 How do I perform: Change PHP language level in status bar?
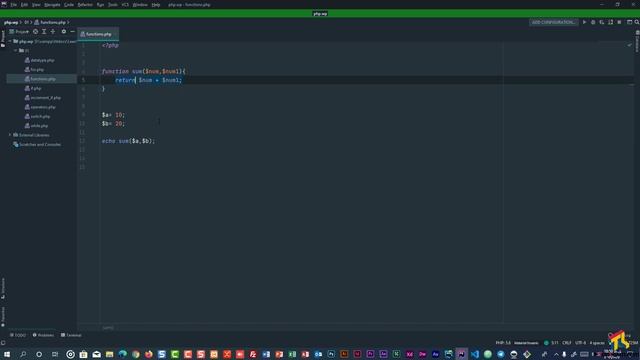(503, 343)
